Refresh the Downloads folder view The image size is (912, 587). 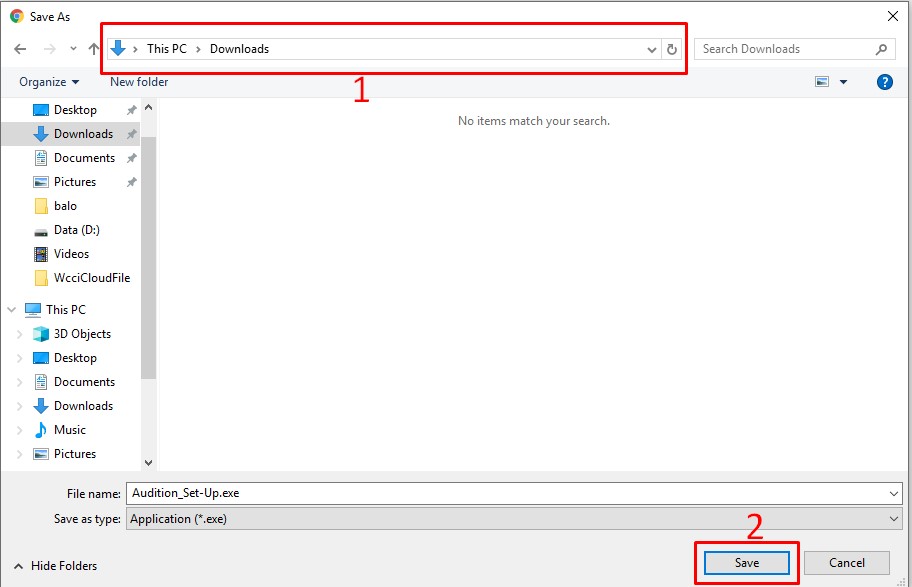coord(672,49)
